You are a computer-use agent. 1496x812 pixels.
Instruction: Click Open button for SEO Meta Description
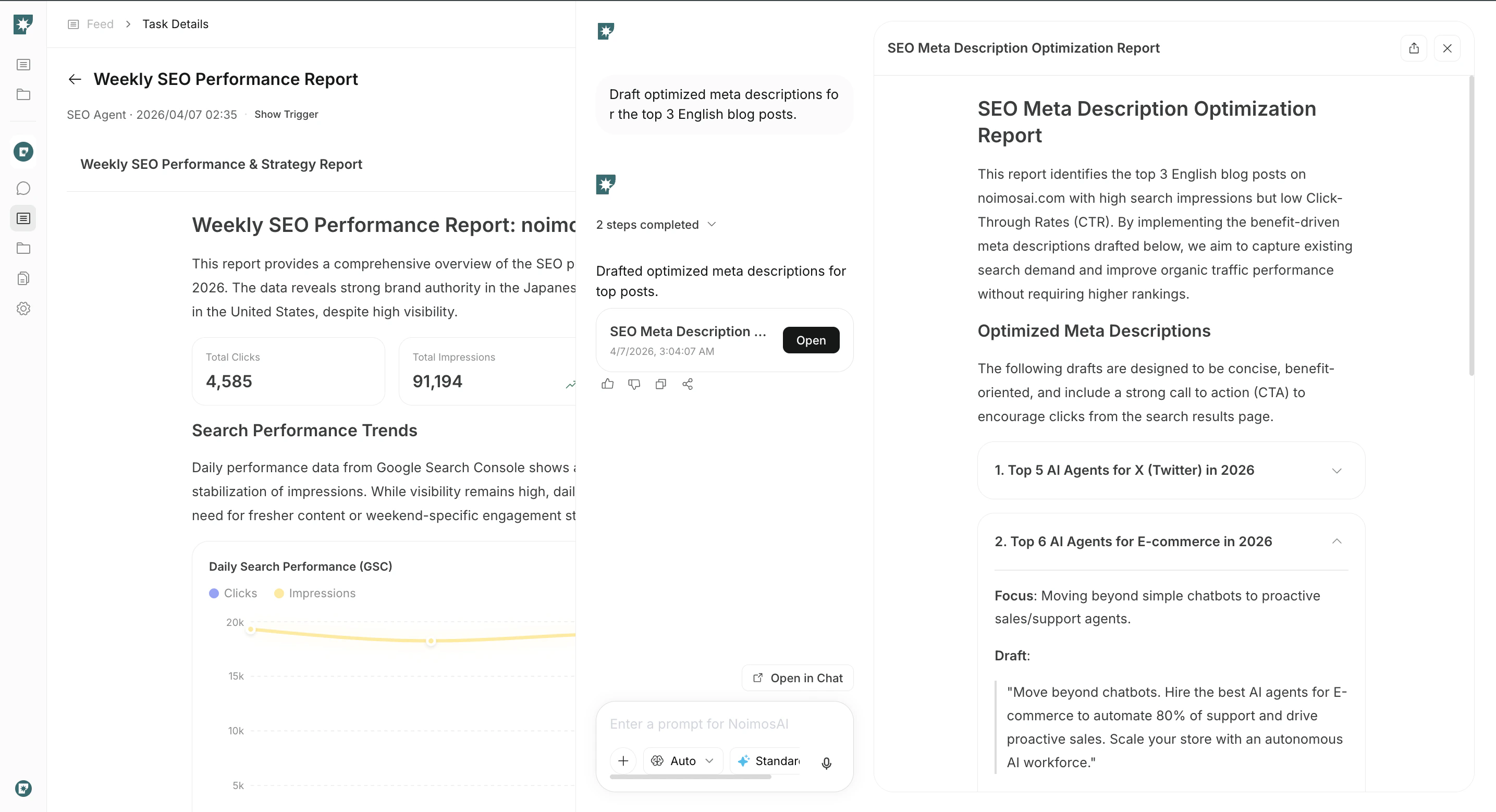(x=811, y=340)
